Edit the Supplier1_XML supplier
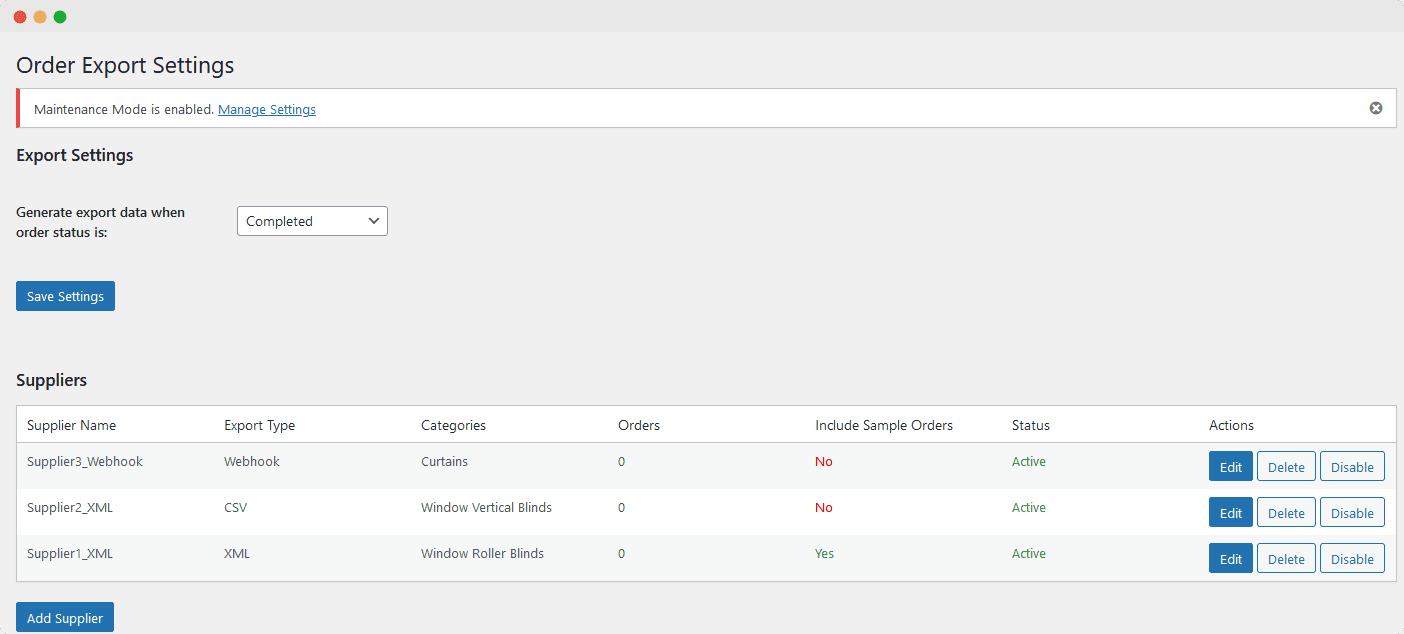1404x634 pixels. (x=1230, y=559)
